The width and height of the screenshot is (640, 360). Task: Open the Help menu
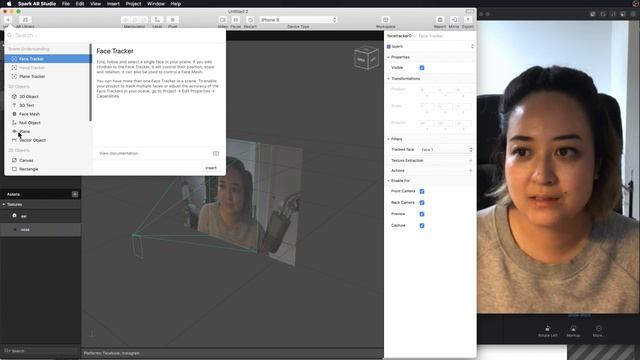click(176, 4)
